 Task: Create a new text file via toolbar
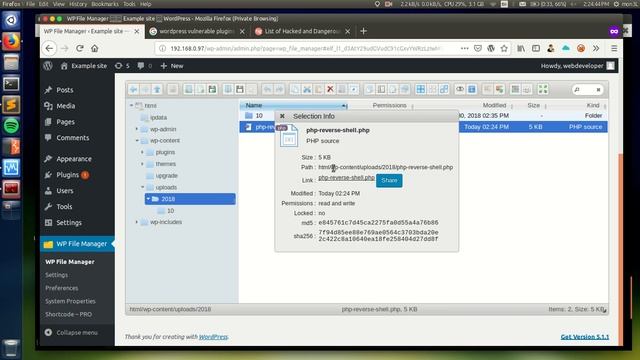point(200,89)
